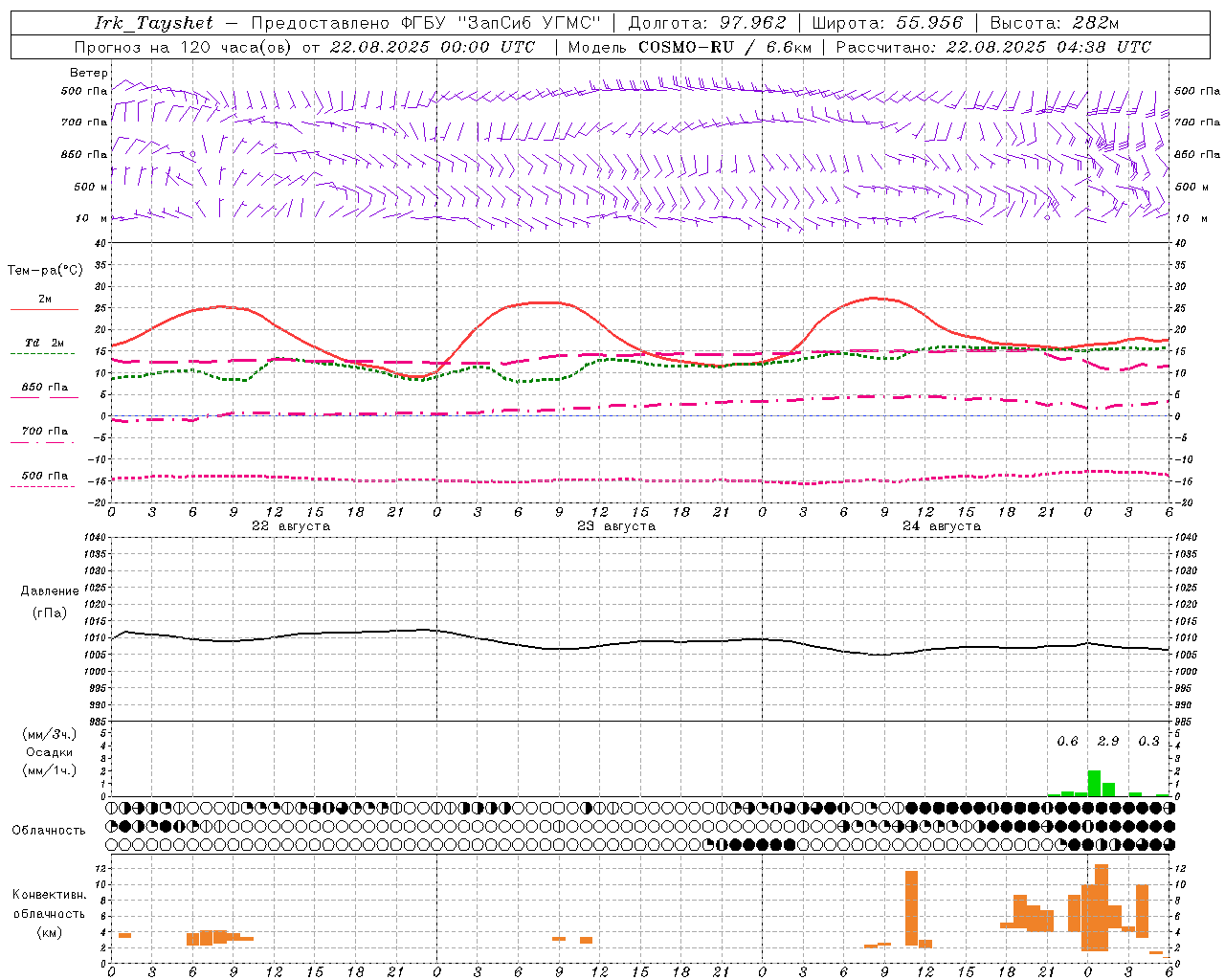Click the 24 августа date label
The height and width of the screenshot is (980, 1225).
tap(942, 526)
